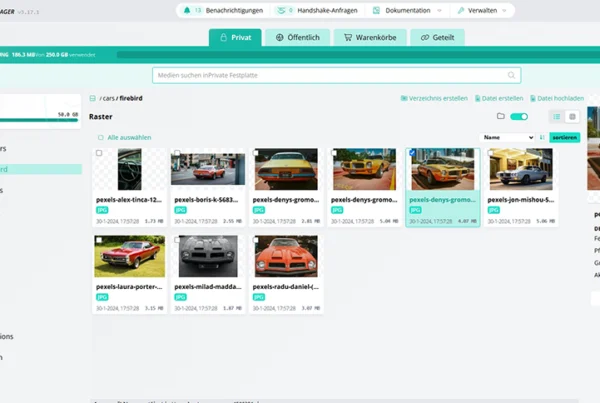Click the 50.0 GB quota bar in sidebar
600x403 pixels.
[x=39, y=120]
